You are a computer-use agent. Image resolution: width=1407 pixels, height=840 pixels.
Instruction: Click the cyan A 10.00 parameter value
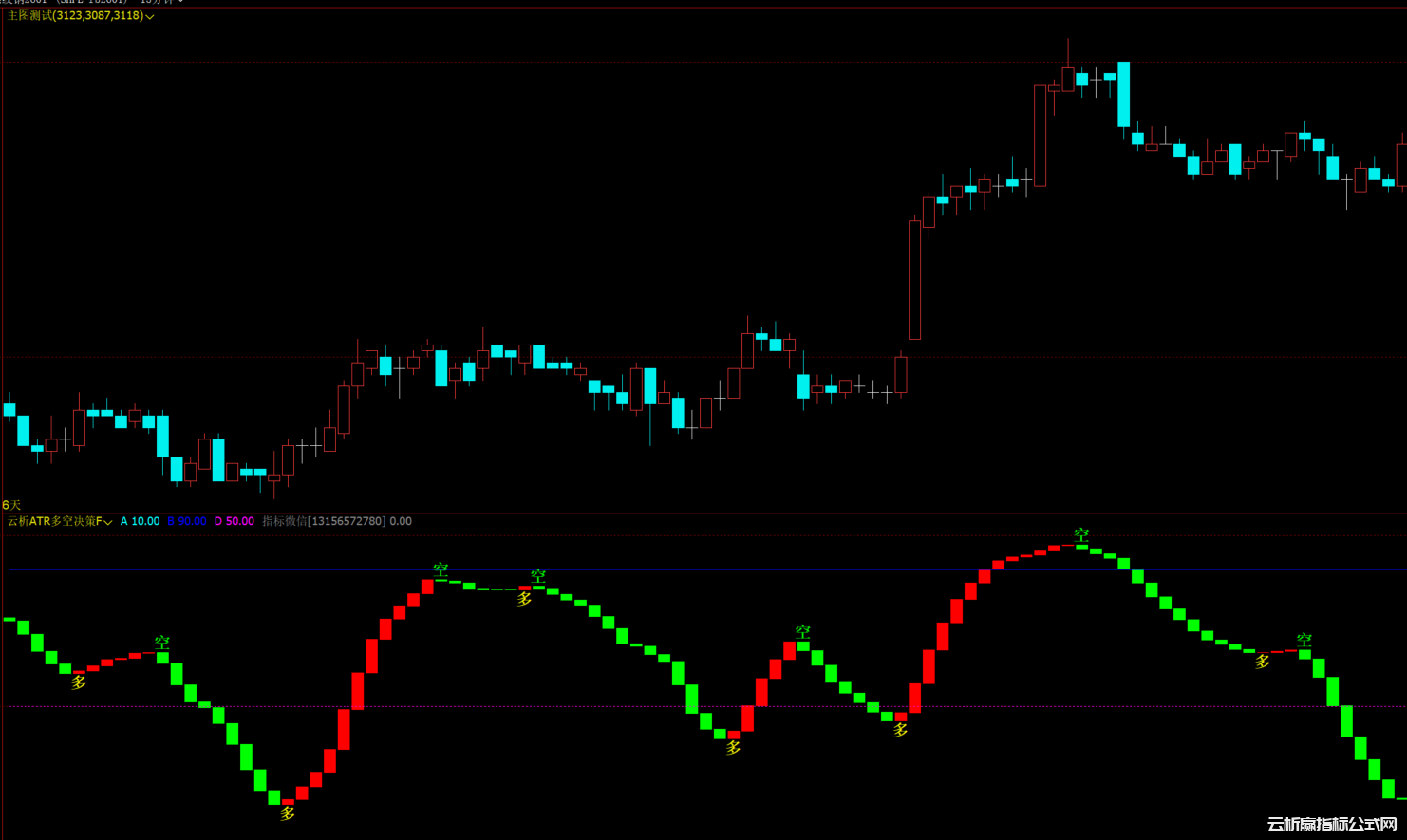[x=140, y=521]
